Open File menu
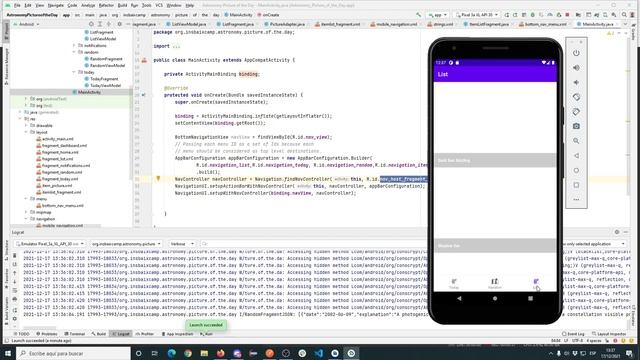 click(x=17, y=5)
